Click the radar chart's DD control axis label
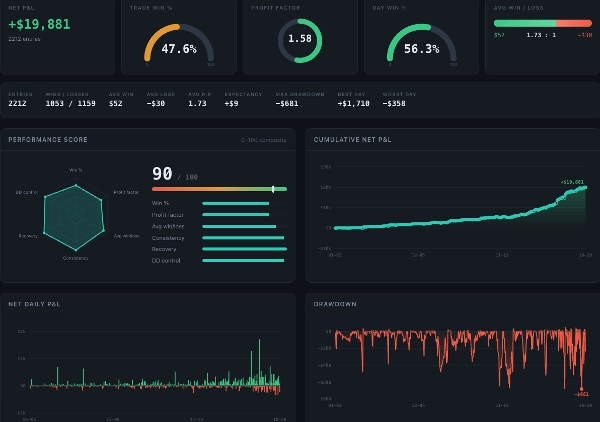 27,192
